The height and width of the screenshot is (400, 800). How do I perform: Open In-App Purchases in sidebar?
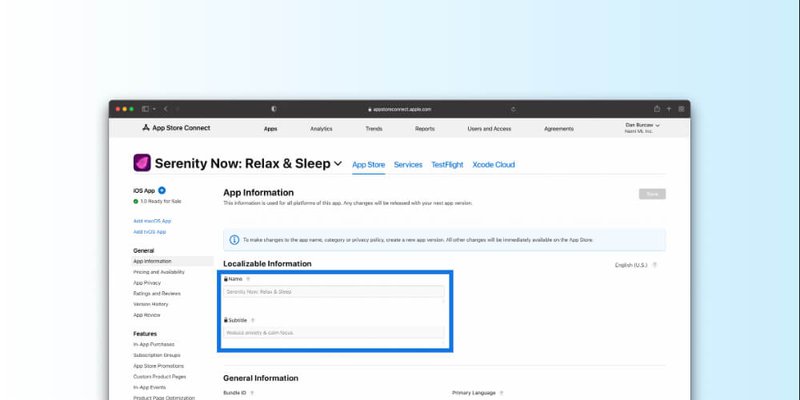(x=154, y=345)
